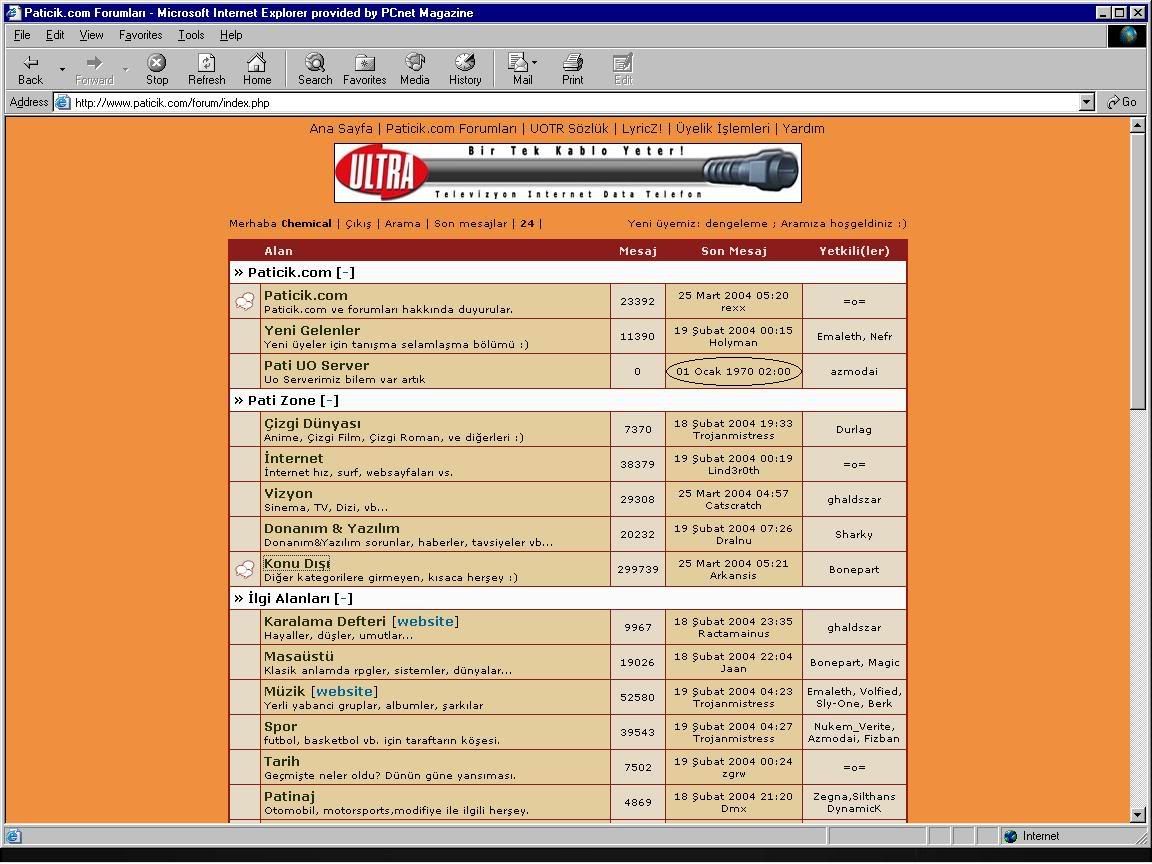The width and height of the screenshot is (1152, 864).
Task: Open the Vizyon forum
Action: (288, 494)
